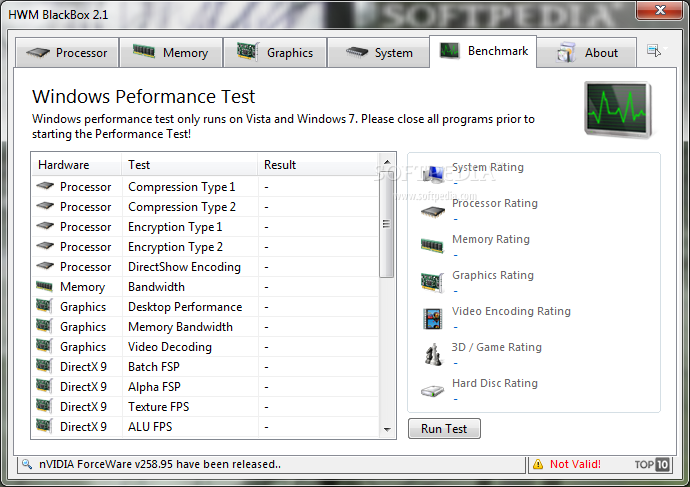Click DirectX 9 icon in Batch FSP row

pyautogui.click(x=44, y=366)
